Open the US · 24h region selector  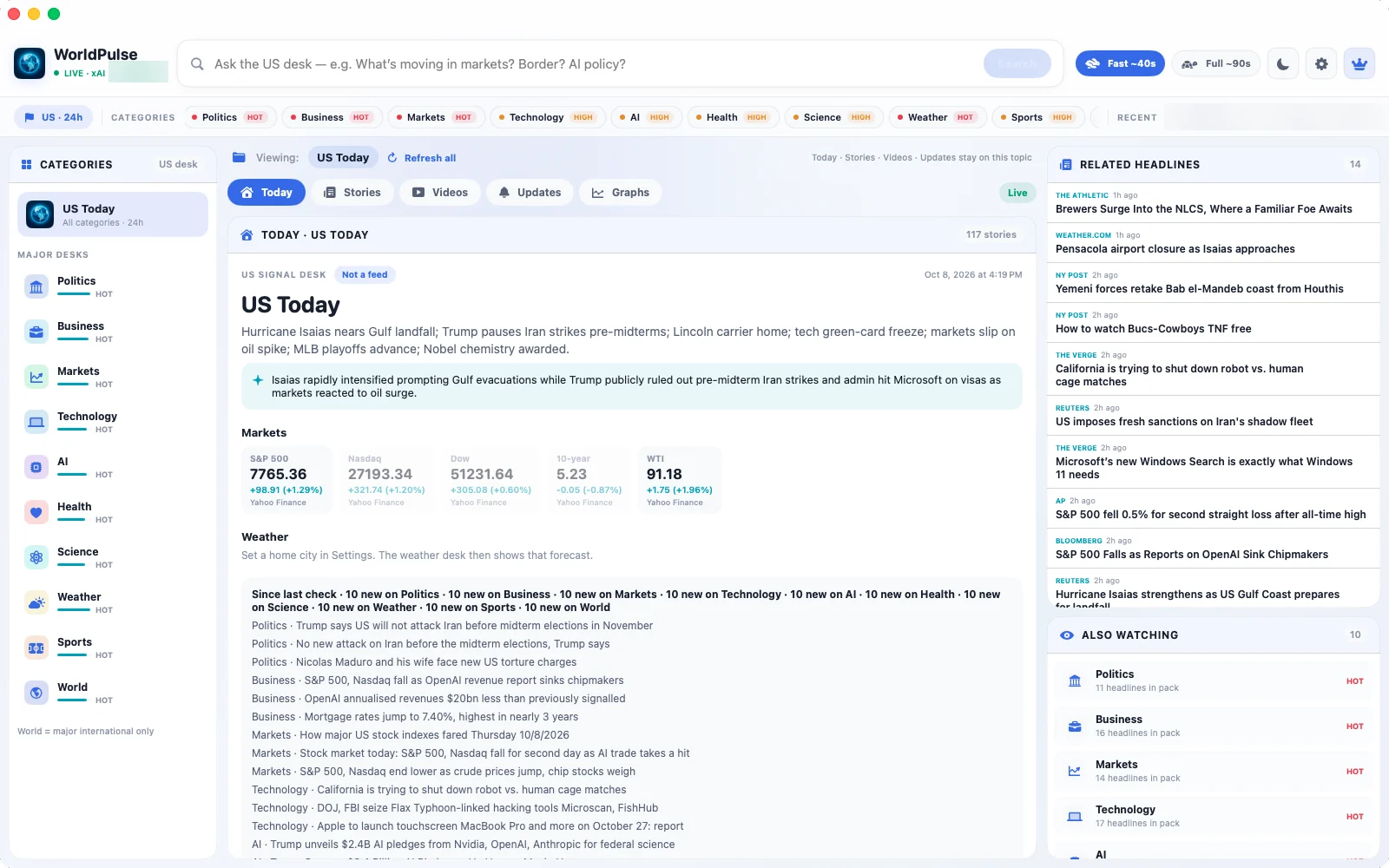pyautogui.click(x=54, y=117)
